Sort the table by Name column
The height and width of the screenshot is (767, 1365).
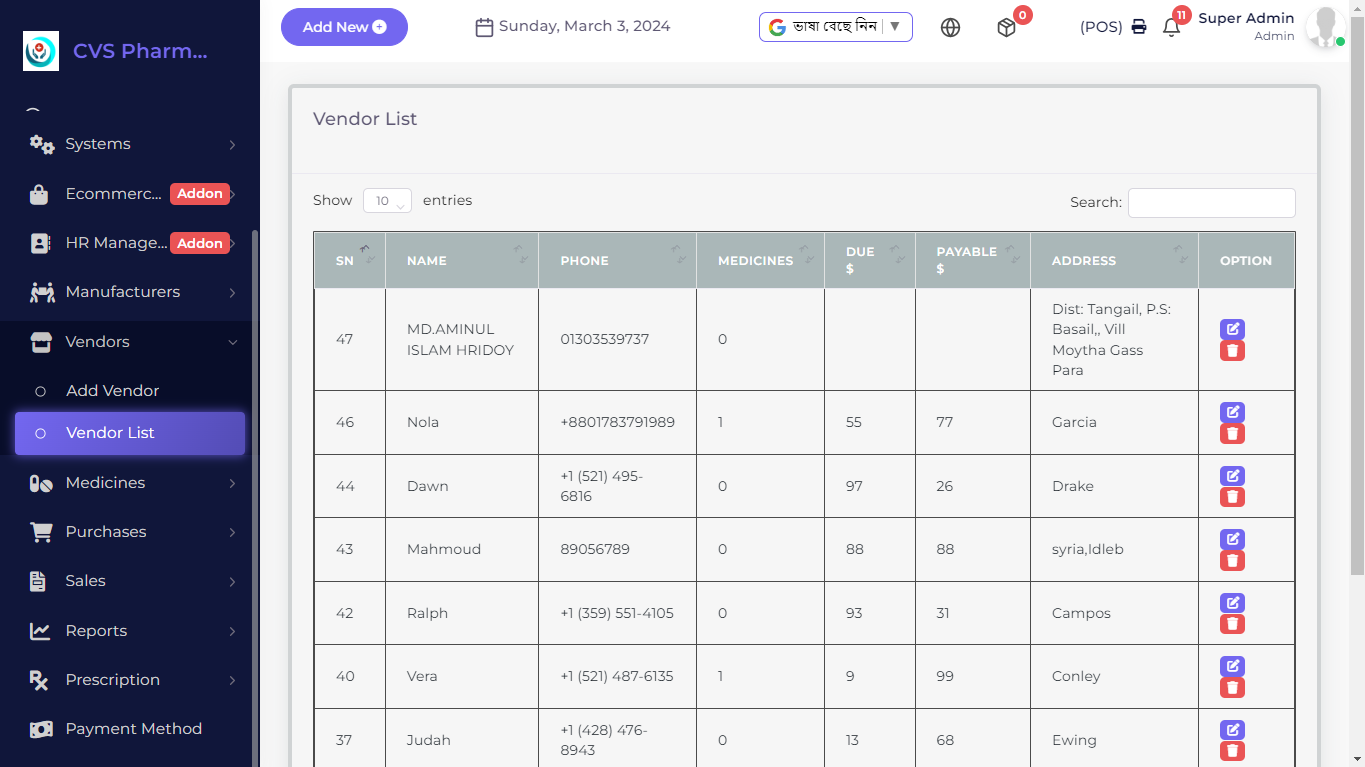pyautogui.click(x=462, y=260)
